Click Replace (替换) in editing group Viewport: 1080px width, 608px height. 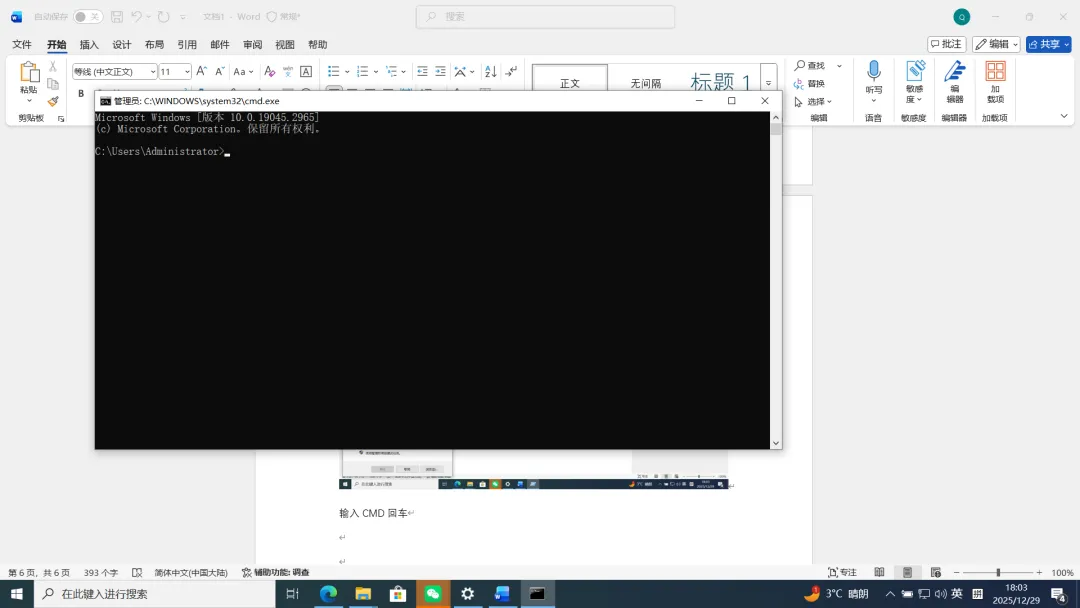809,84
